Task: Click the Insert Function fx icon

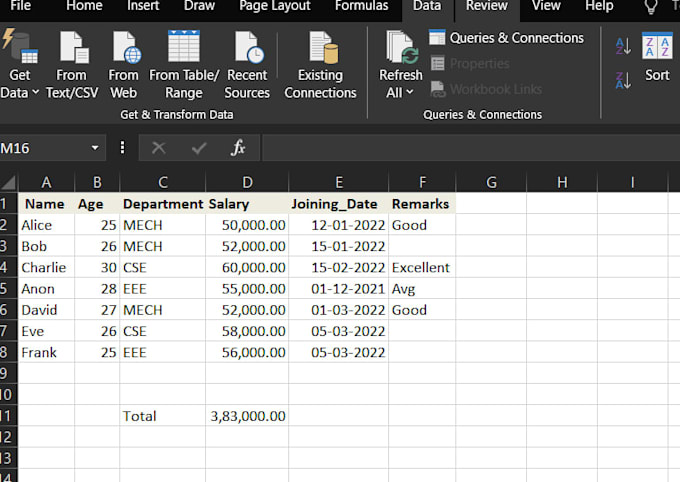Action: click(238, 148)
